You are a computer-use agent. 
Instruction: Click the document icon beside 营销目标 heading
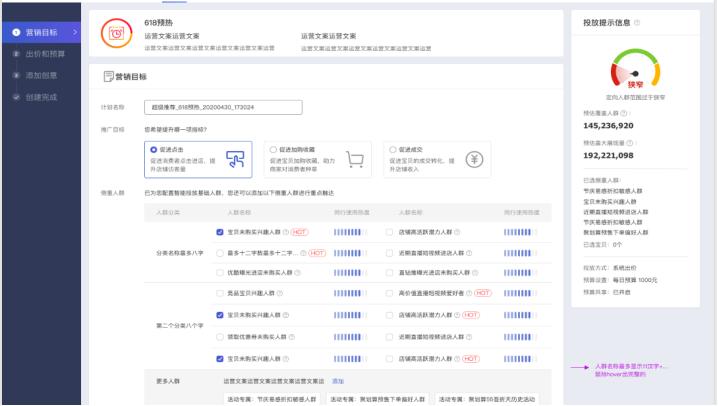click(109, 76)
